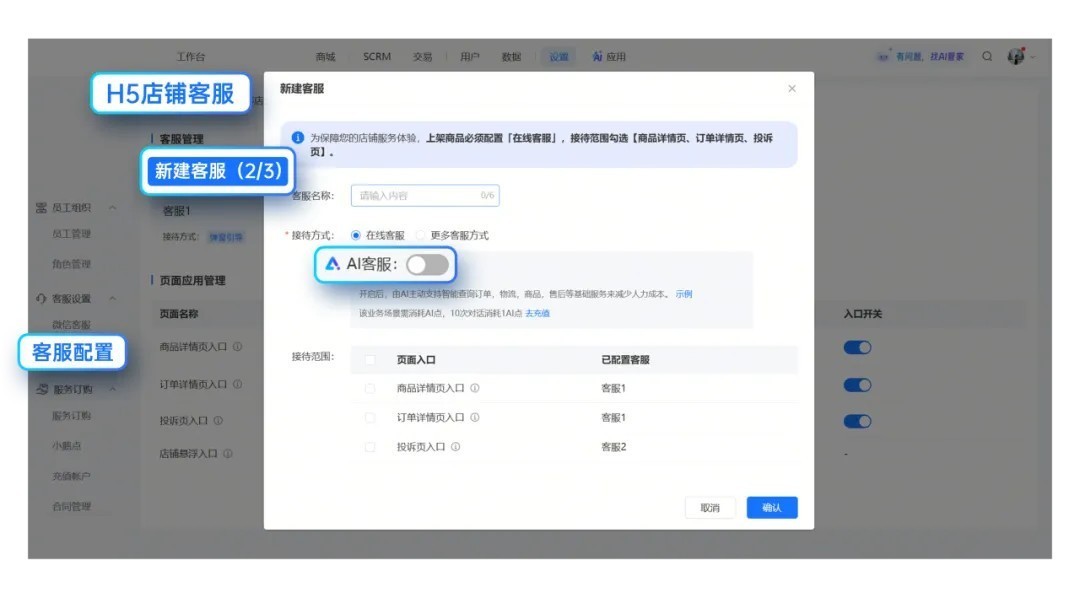Screen dimensions: 1080x598
Task: Click the 弹窗引导 tag under 客服1
Action: coord(226,237)
